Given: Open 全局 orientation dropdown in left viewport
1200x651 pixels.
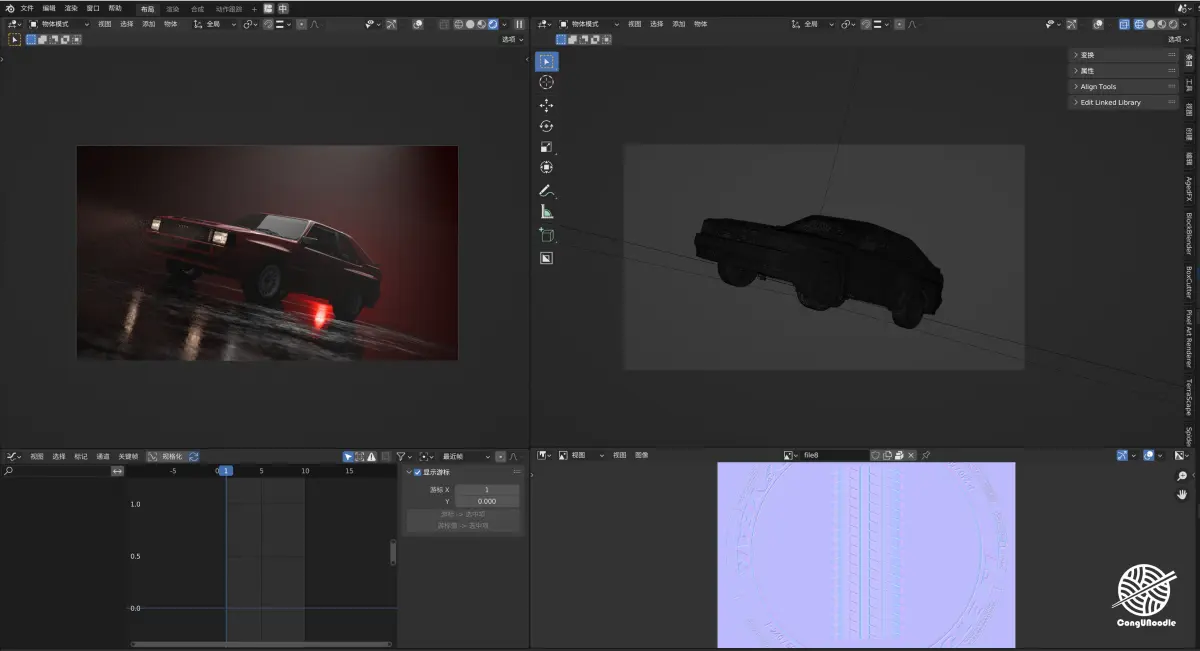Looking at the screenshot, I should click(x=215, y=24).
